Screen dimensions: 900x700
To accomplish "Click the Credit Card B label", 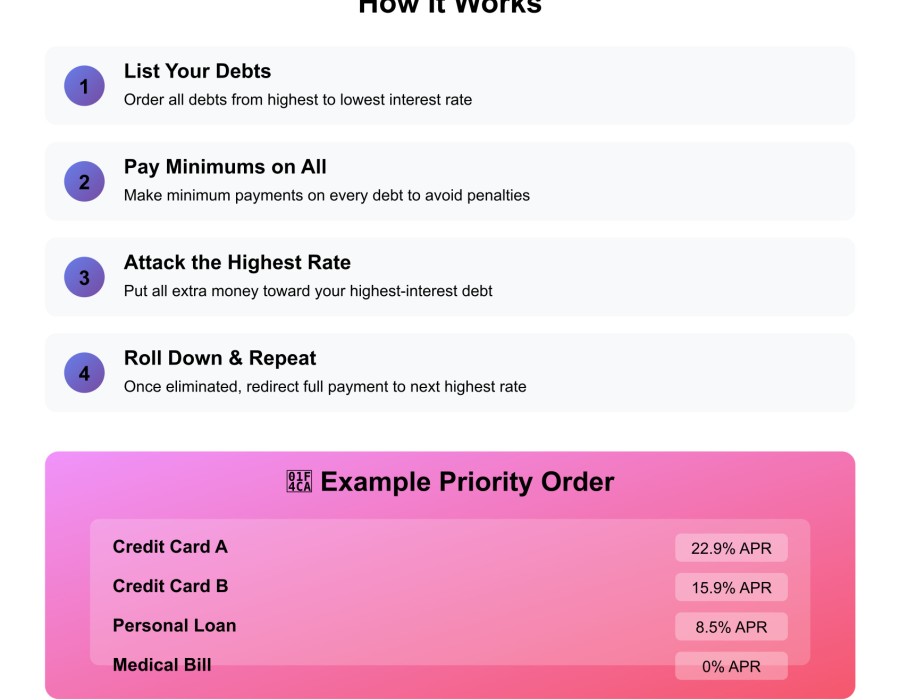I will (170, 586).
